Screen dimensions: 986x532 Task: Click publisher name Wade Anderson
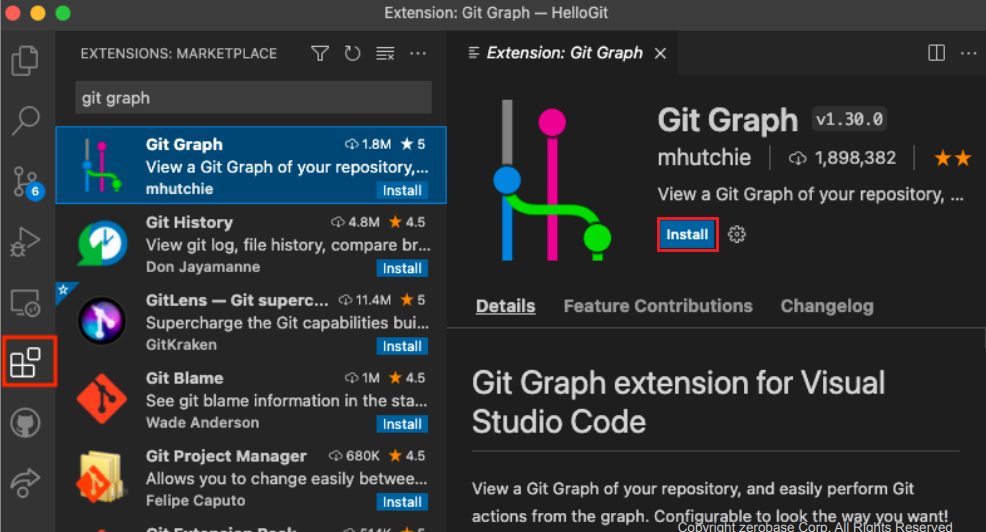tap(202, 423)
